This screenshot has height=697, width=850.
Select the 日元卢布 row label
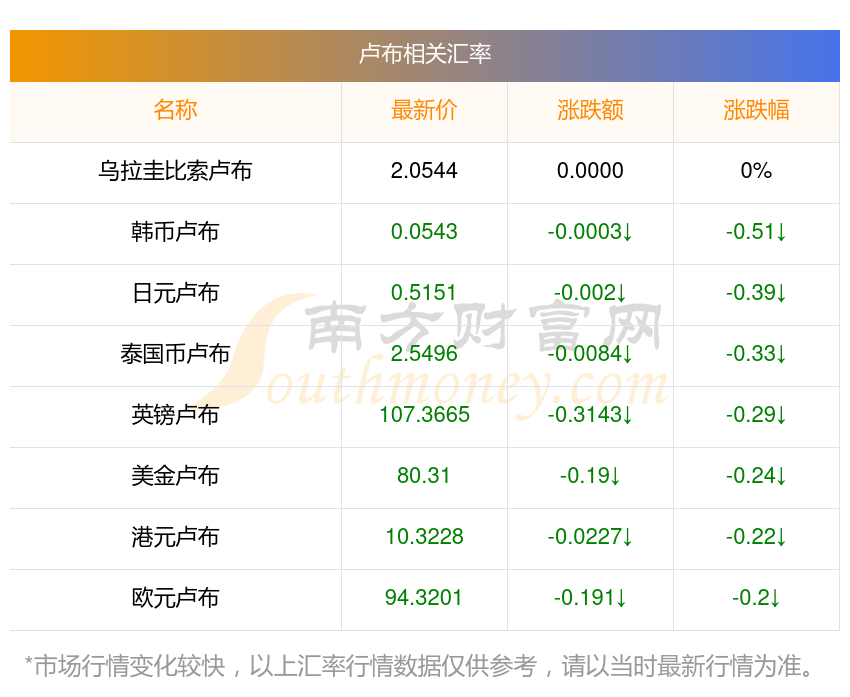[x=175, y=293]
